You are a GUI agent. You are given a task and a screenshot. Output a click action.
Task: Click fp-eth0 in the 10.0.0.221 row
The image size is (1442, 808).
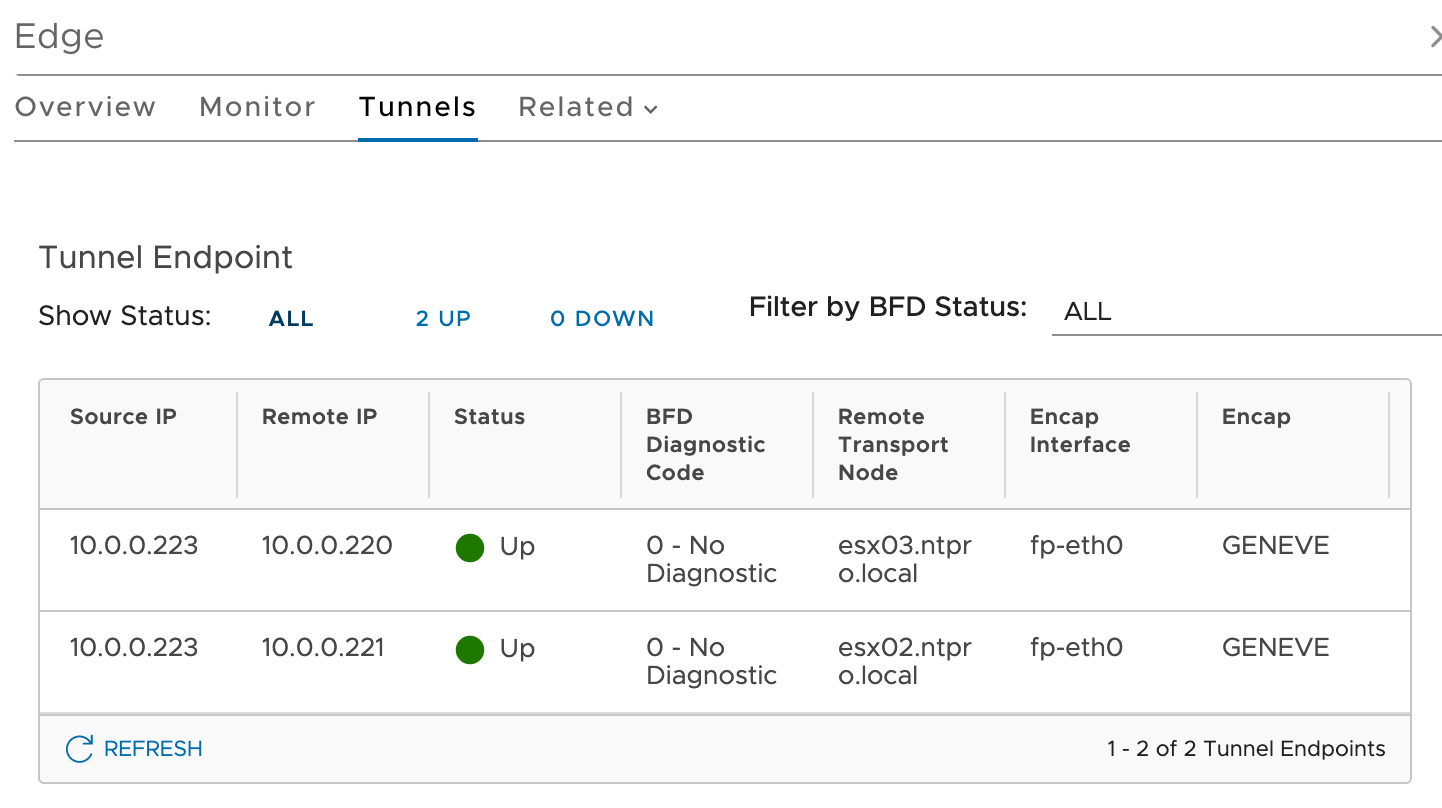[x=1076, y=648]
